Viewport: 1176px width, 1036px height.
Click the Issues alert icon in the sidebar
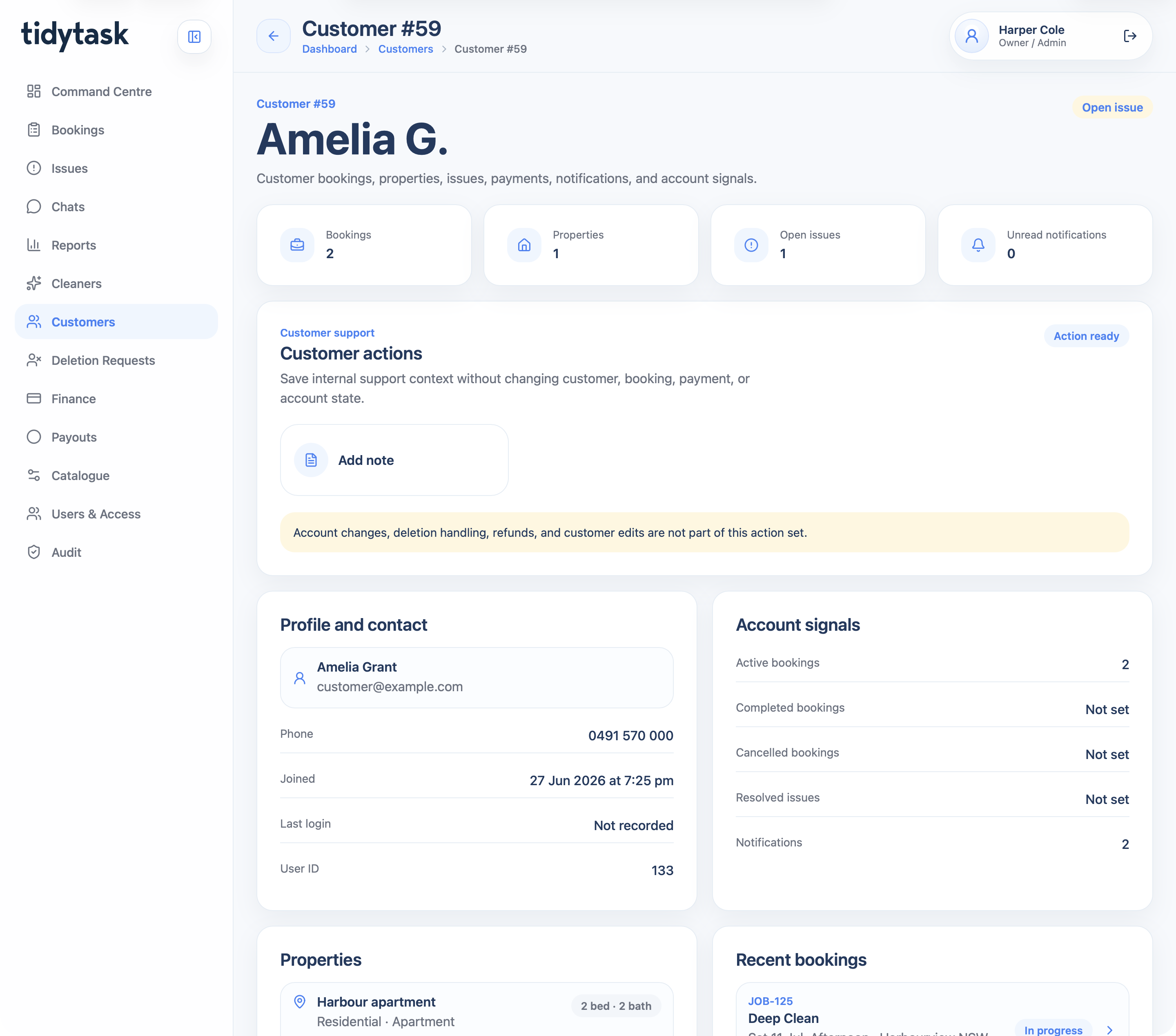[34, 168]
